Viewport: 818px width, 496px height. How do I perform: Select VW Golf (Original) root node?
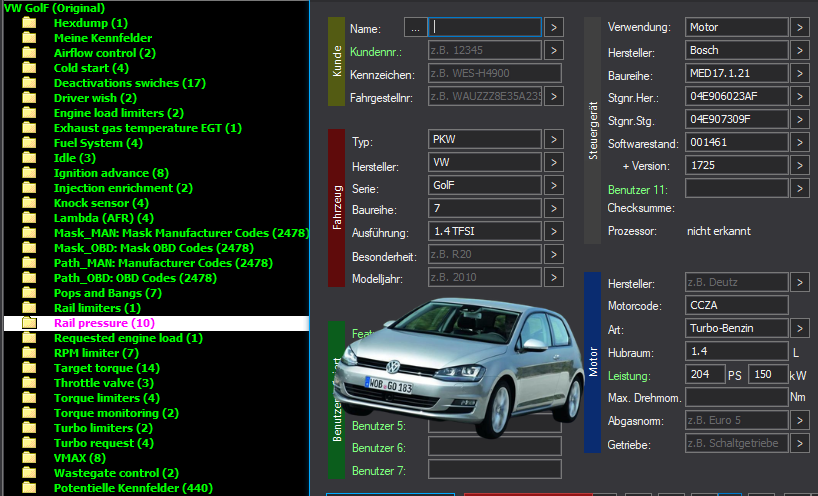[x=54, y=8]
